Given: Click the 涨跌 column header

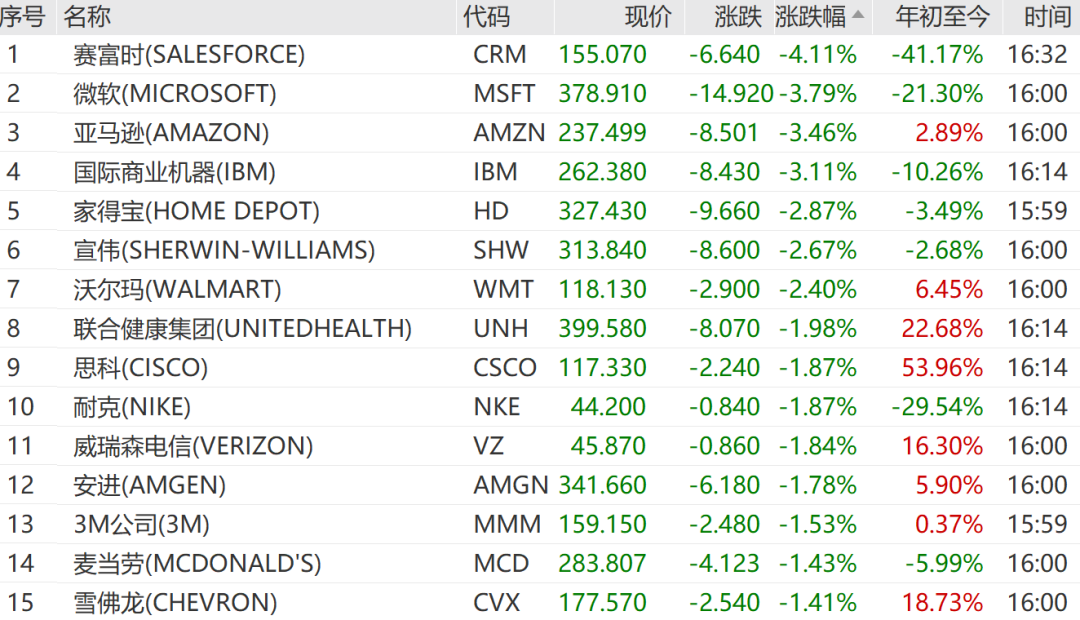Looking at the screenshot, I should click(738, 16).
